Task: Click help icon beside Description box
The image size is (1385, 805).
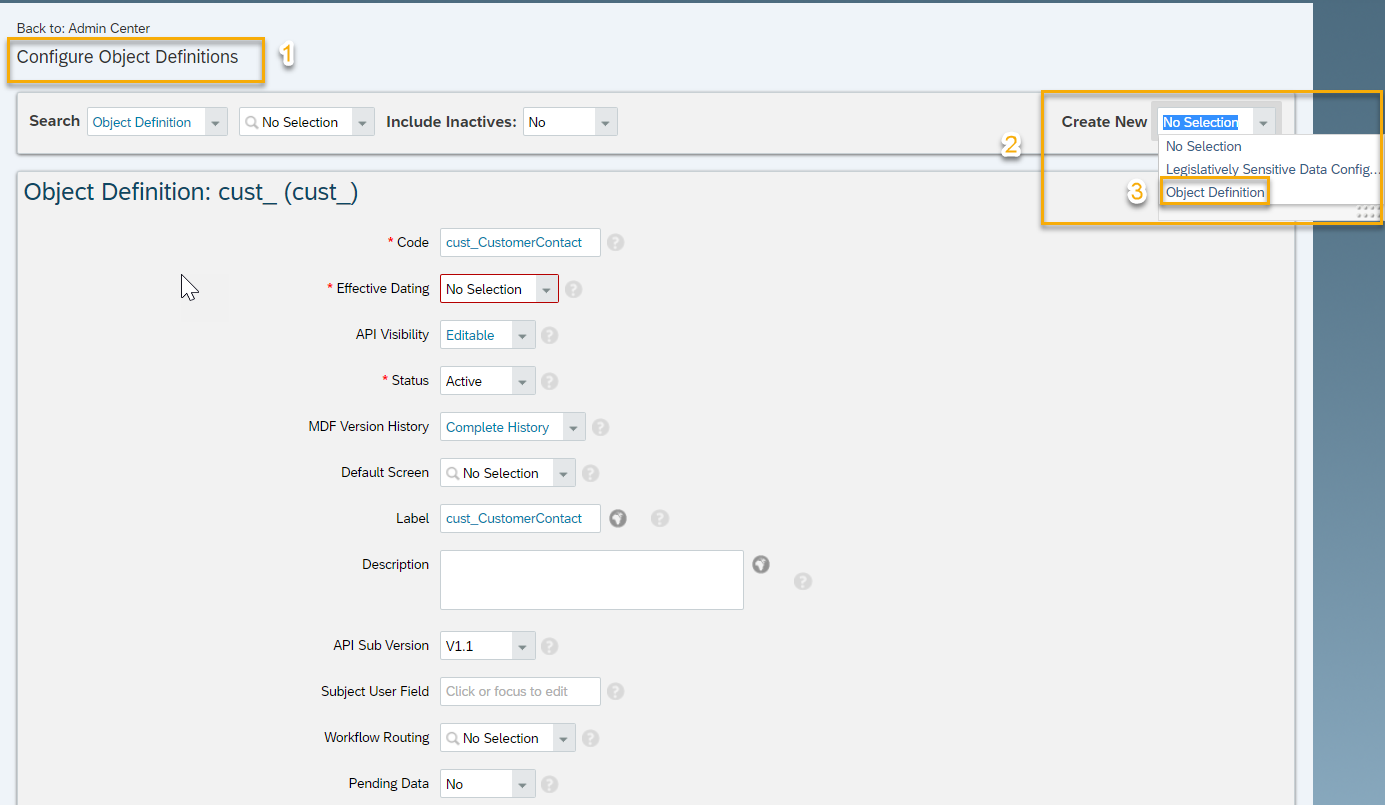Action: (x=803, y=581)
